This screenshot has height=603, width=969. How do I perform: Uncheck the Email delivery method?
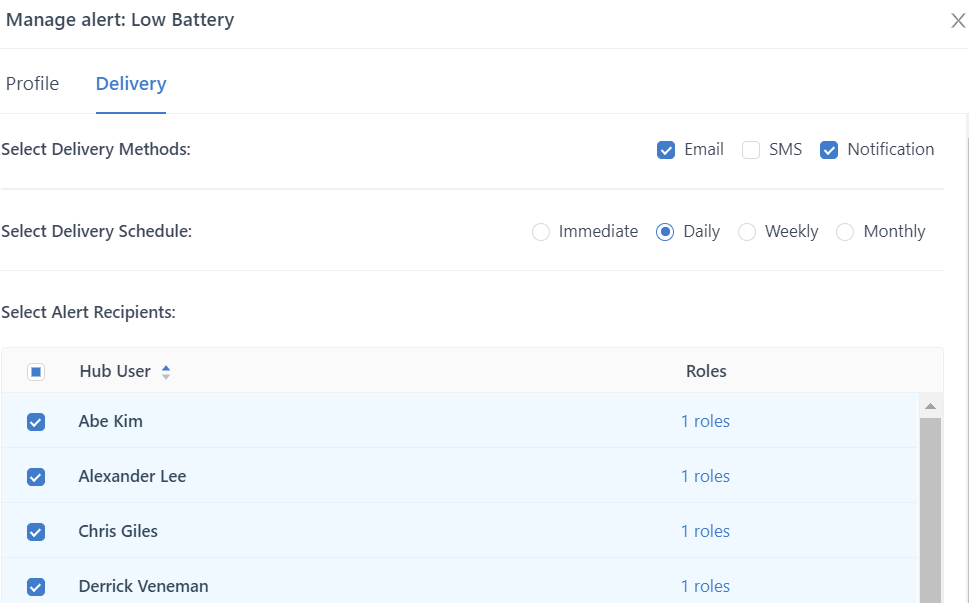tap(666, 150)
